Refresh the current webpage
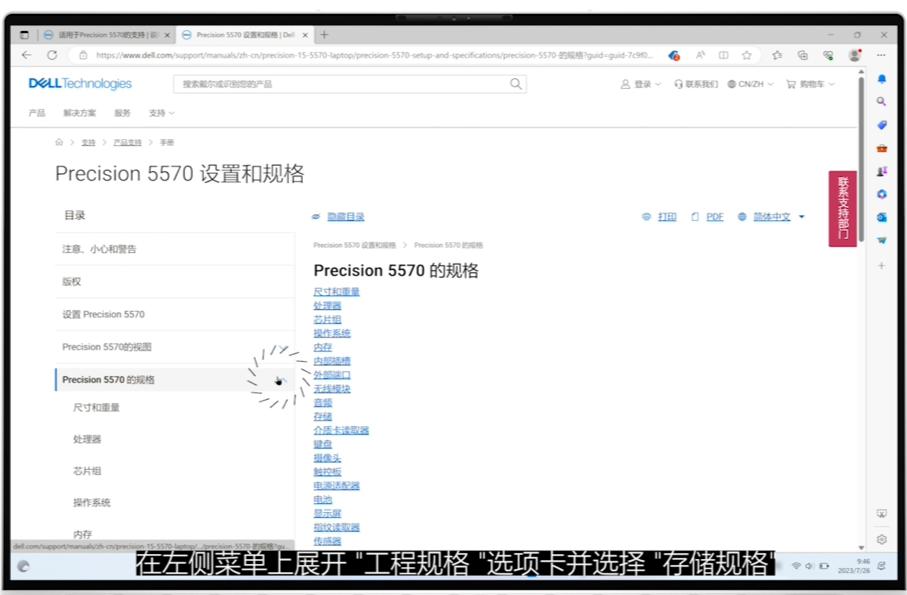The height and width of the screenshot is (595, 907). pos(52,55)
